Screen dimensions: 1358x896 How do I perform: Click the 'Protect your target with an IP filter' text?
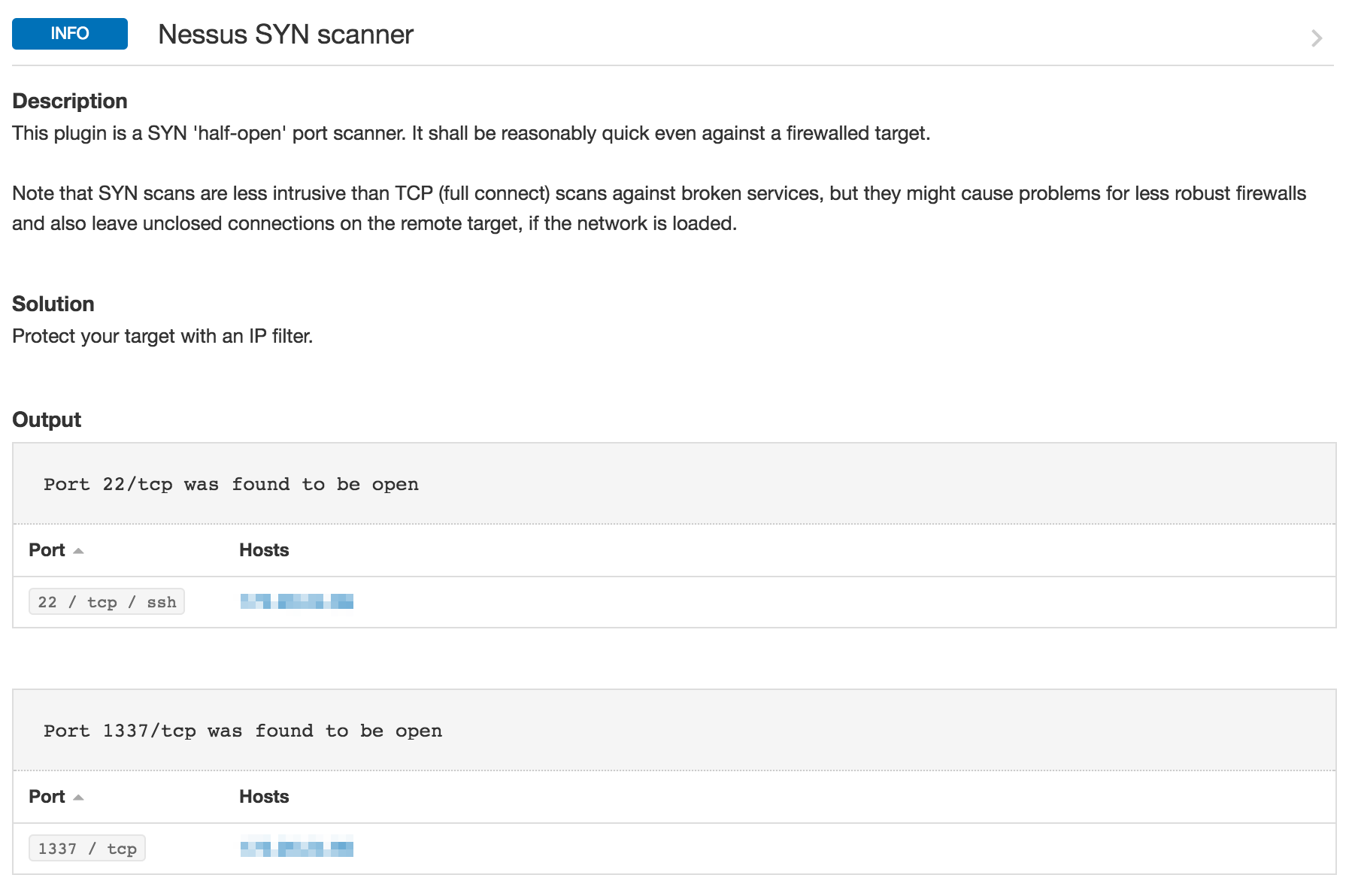coord(162,336)
